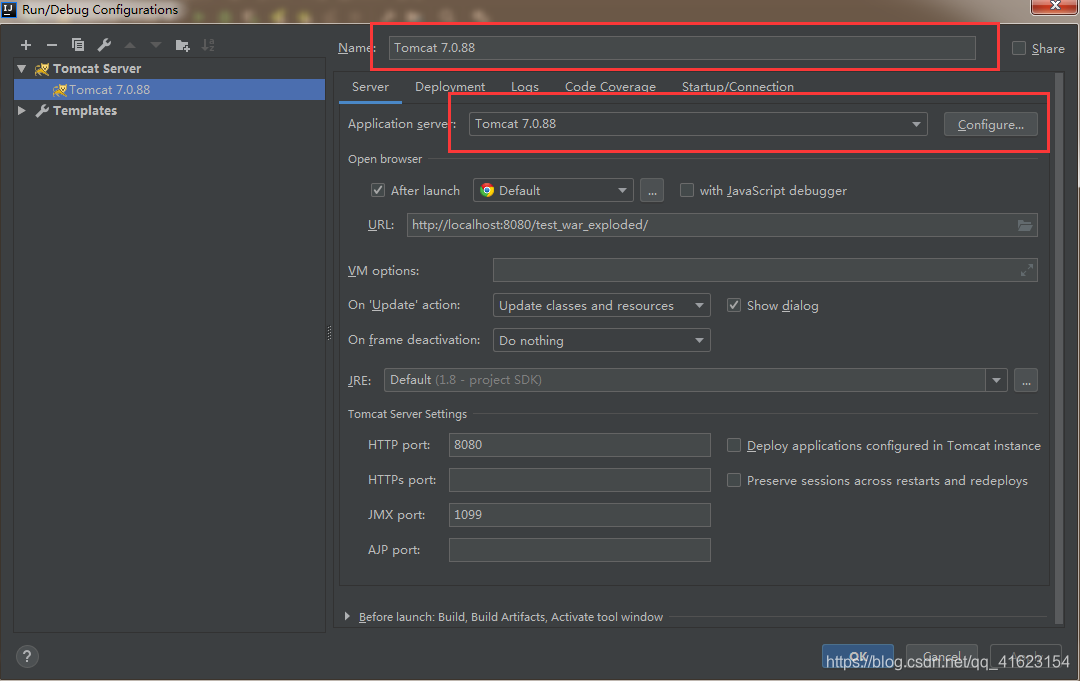Expand VM options field with arrows icon
The height and width of the screenshot is (681, 1080).
[1026, 271]
